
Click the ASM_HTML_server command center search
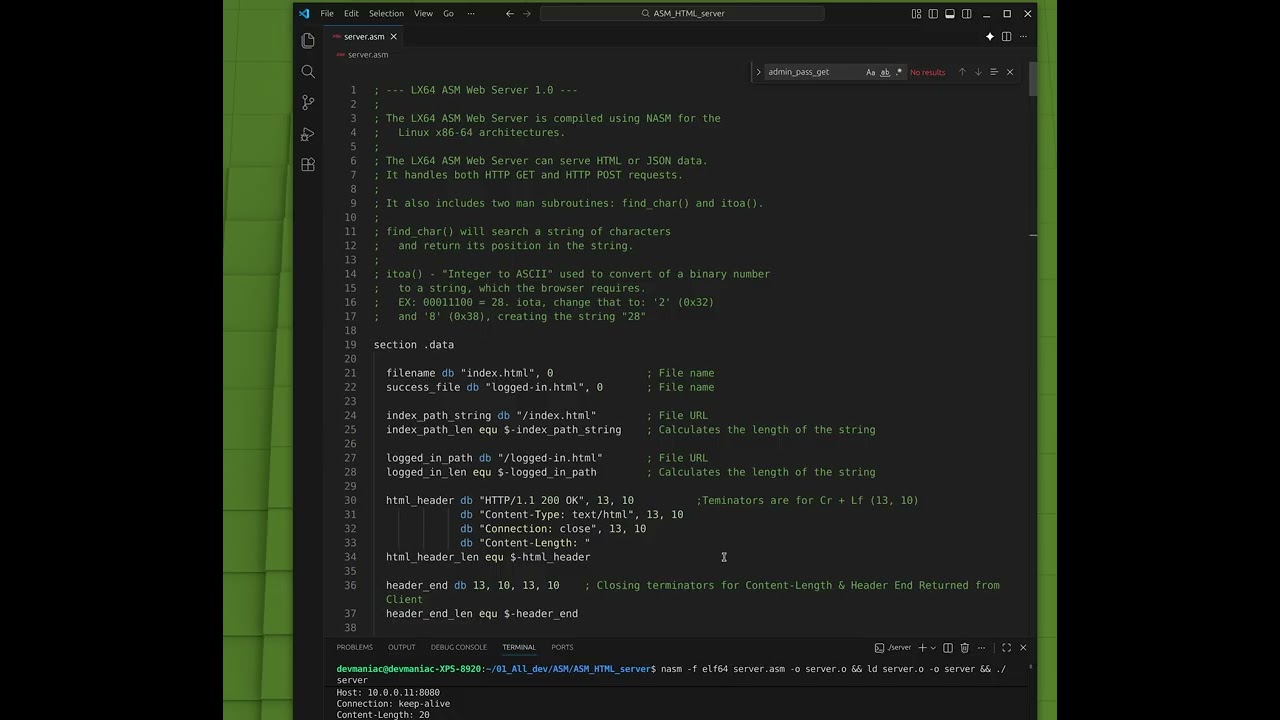point(682,14)
